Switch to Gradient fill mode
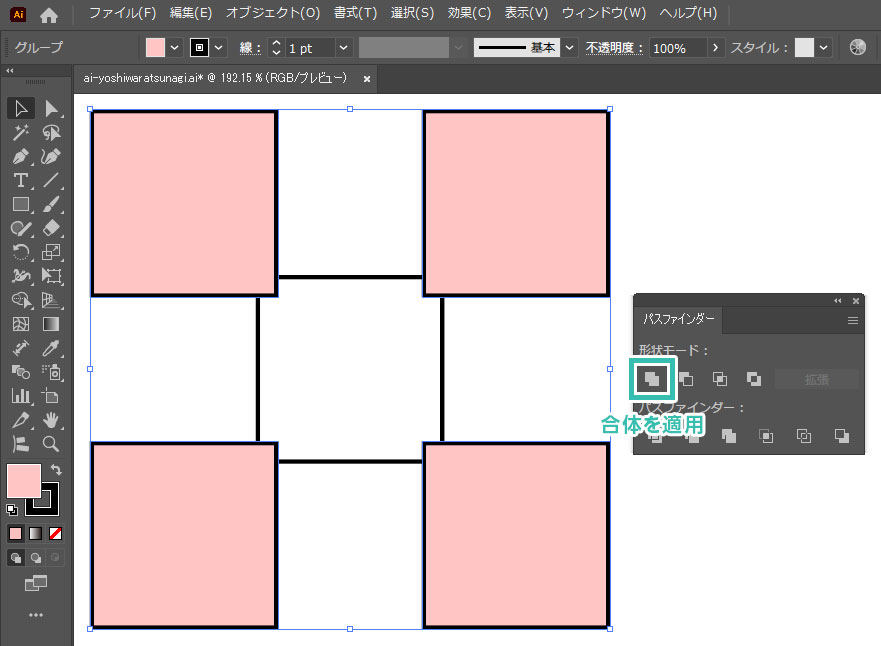The image size is (881, 646). 35,533
